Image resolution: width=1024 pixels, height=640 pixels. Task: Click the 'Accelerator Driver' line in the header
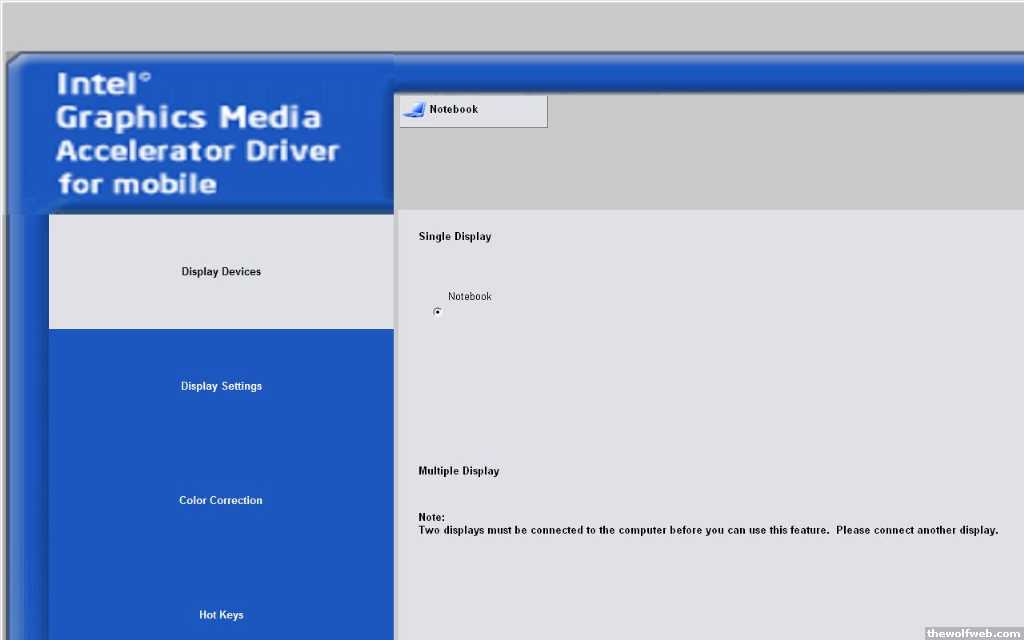point(197,151)
